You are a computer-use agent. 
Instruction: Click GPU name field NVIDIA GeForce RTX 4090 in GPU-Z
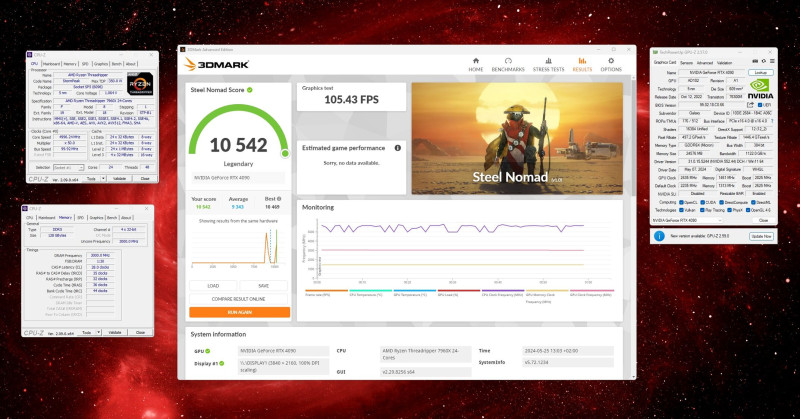coord(711,72)
